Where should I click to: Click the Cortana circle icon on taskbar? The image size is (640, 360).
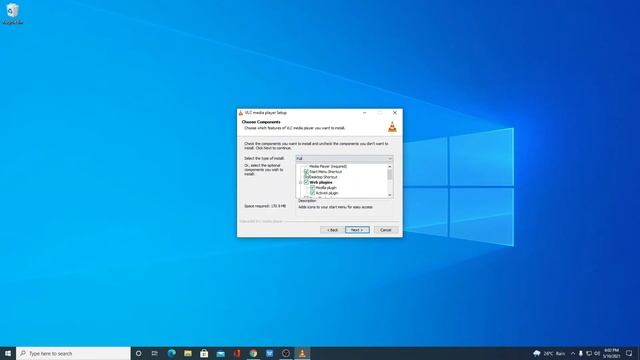pos(138,353)
